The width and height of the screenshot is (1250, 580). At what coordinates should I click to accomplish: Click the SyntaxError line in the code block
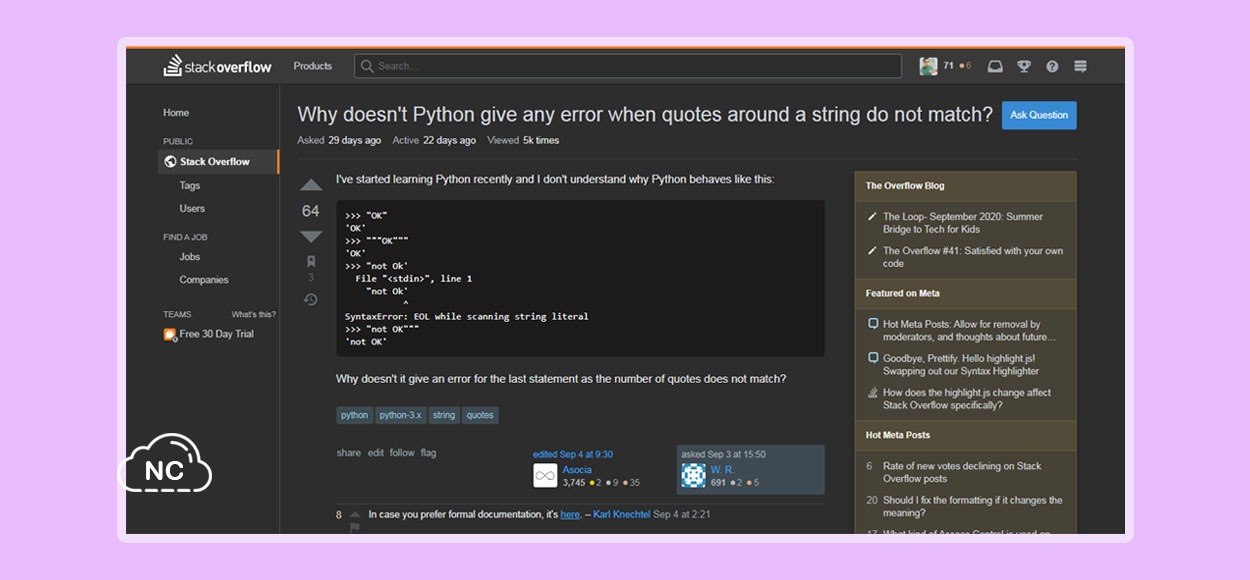pos(467,317)
